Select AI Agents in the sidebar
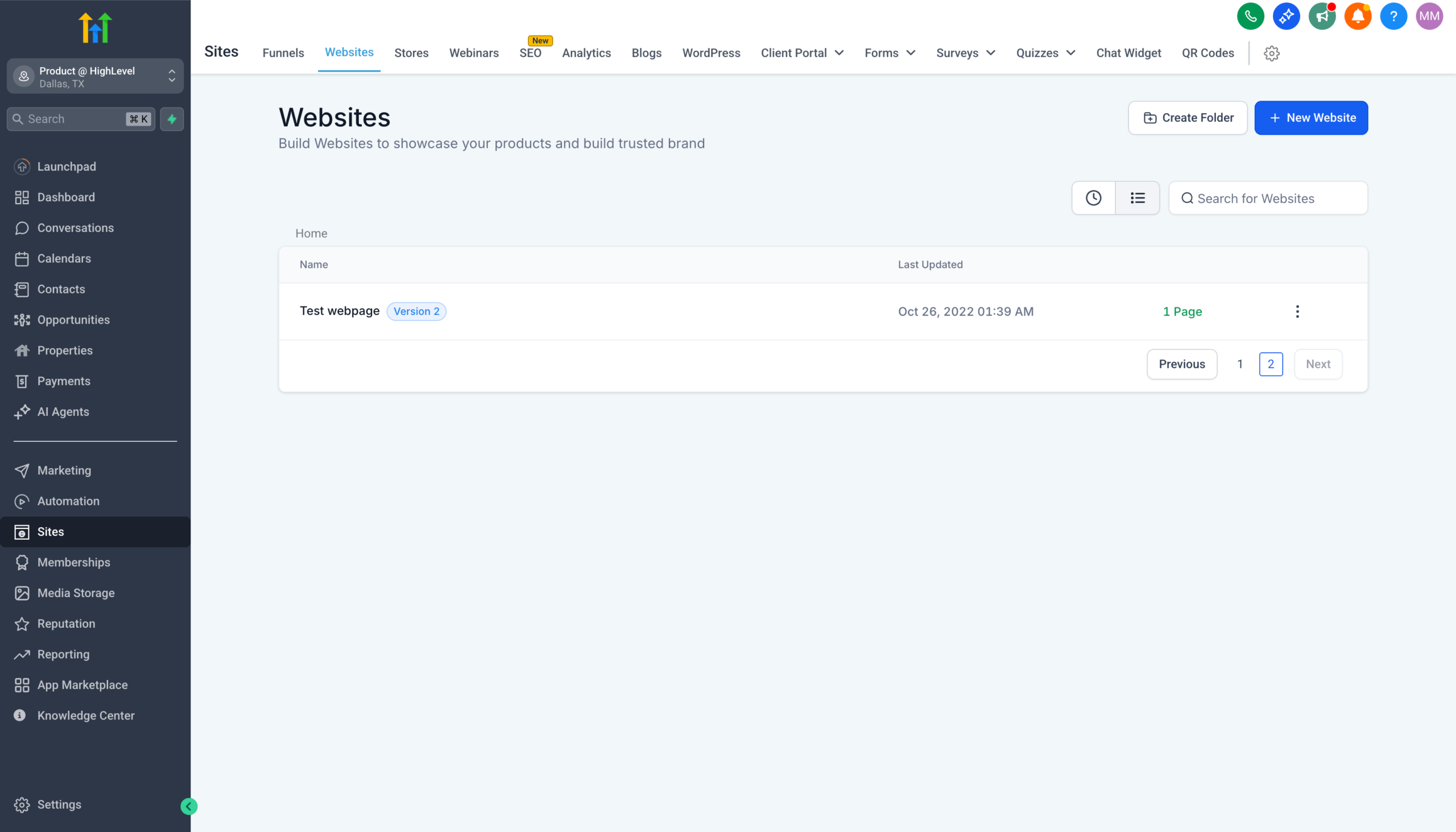 (x=63, y=411)
